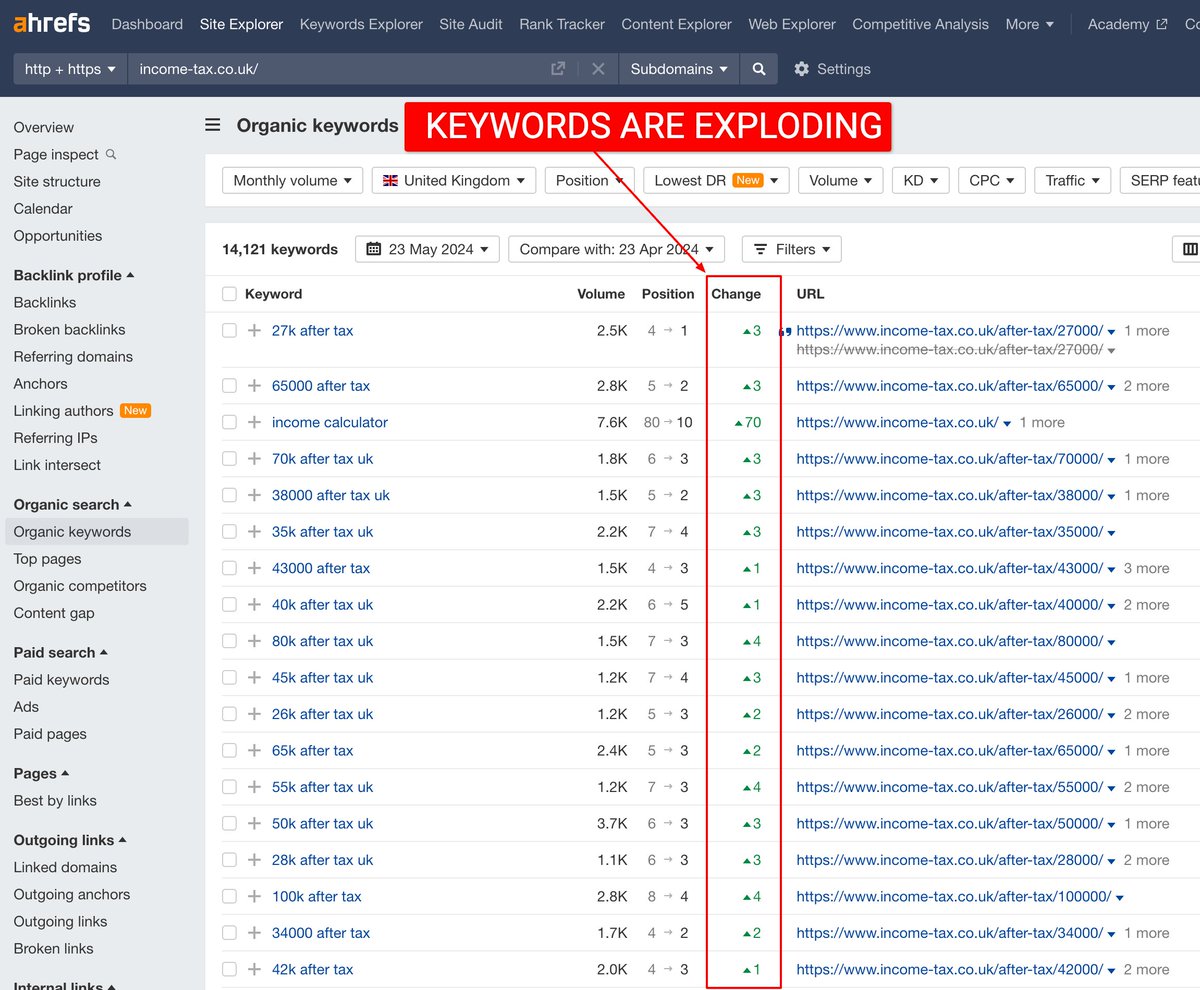Click the featured snippet quote icon for 27k after tax
The height and width of the screenshot is (990, 1200).
(785, 332)
